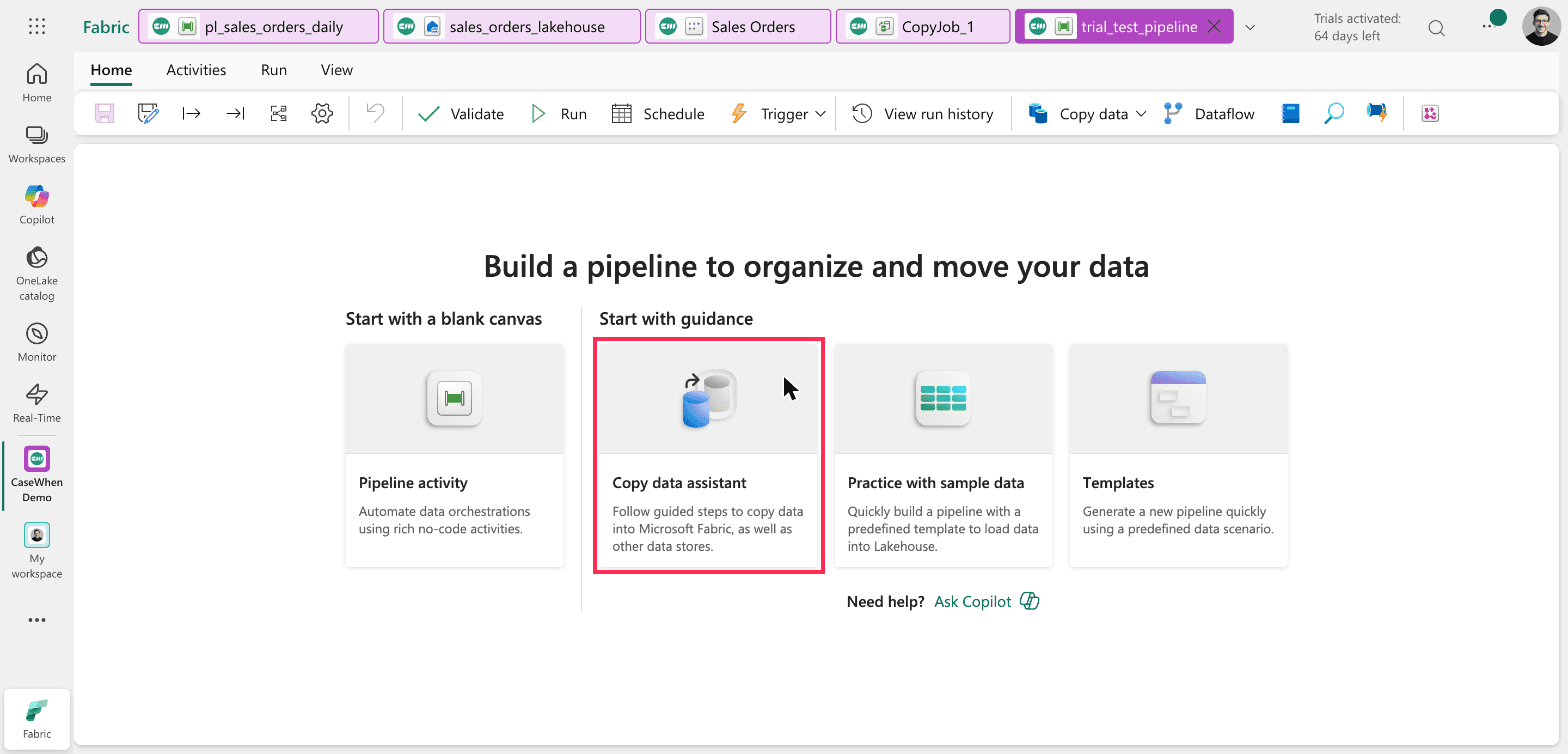Switch to the Run ribbon tab

[x=274, y=70]
